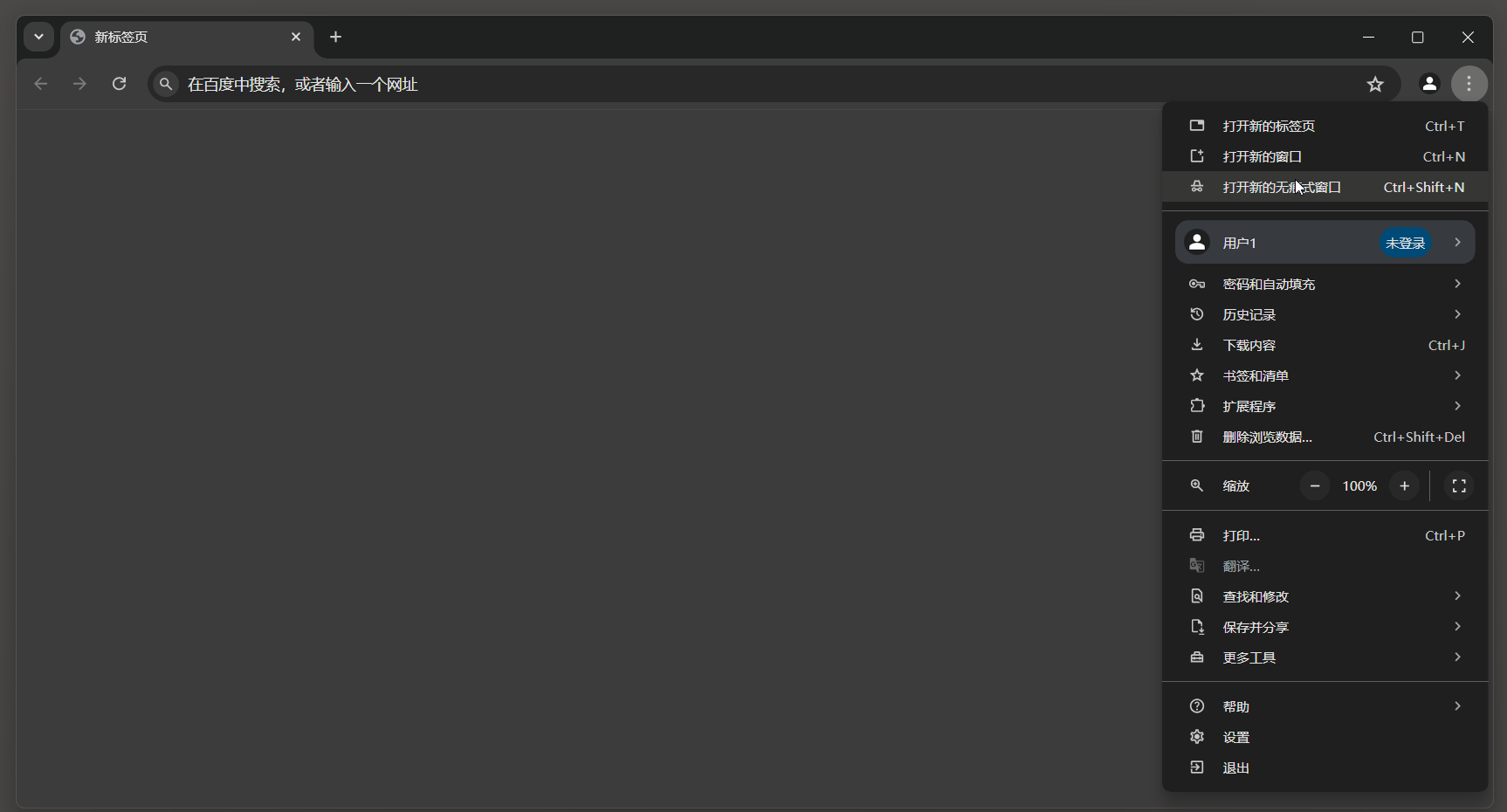Viewport: 1507px width, 812px height.
Task: Close the three-dot Chrome menu button
Action: coord(1469,84)
